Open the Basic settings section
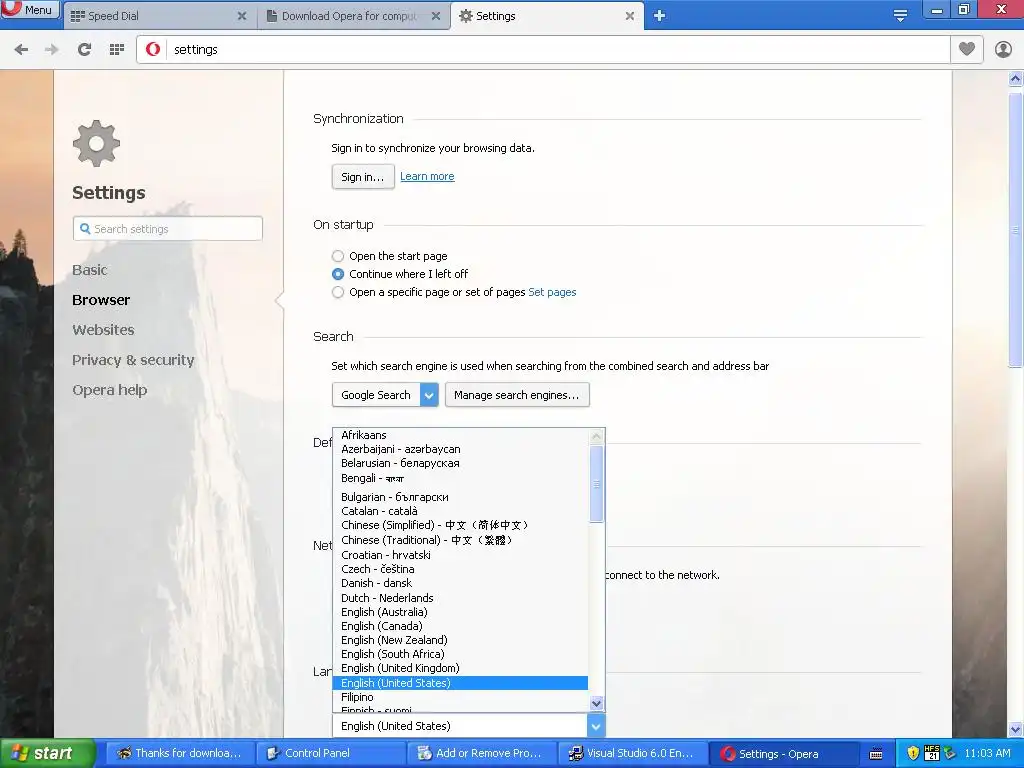 [x=89, y=270]
